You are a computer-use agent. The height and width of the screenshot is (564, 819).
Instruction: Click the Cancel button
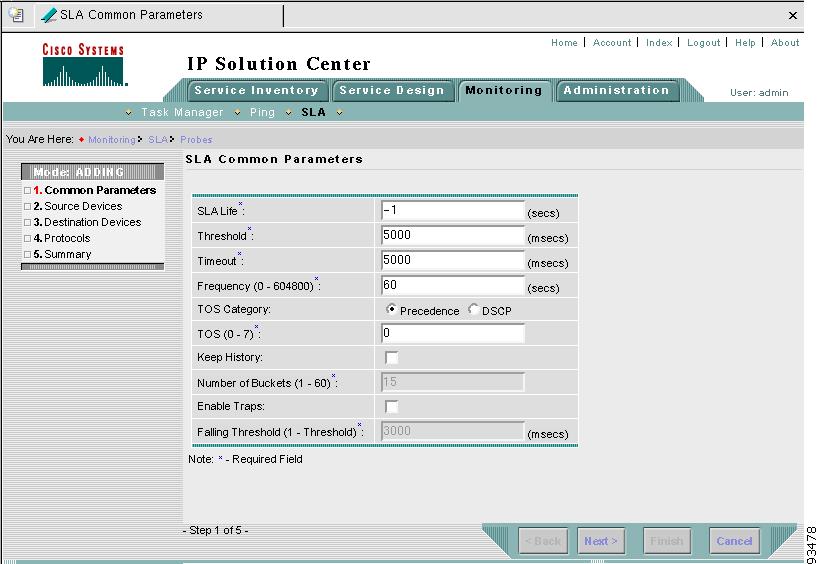point(734,541)
